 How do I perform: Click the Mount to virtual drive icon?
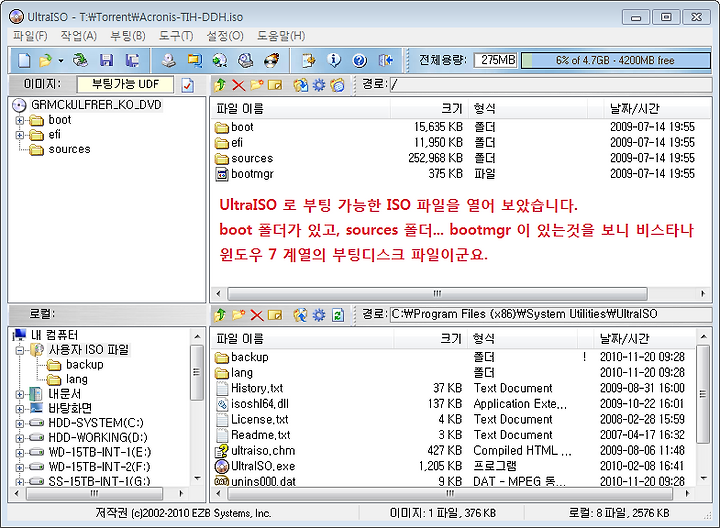246,60
